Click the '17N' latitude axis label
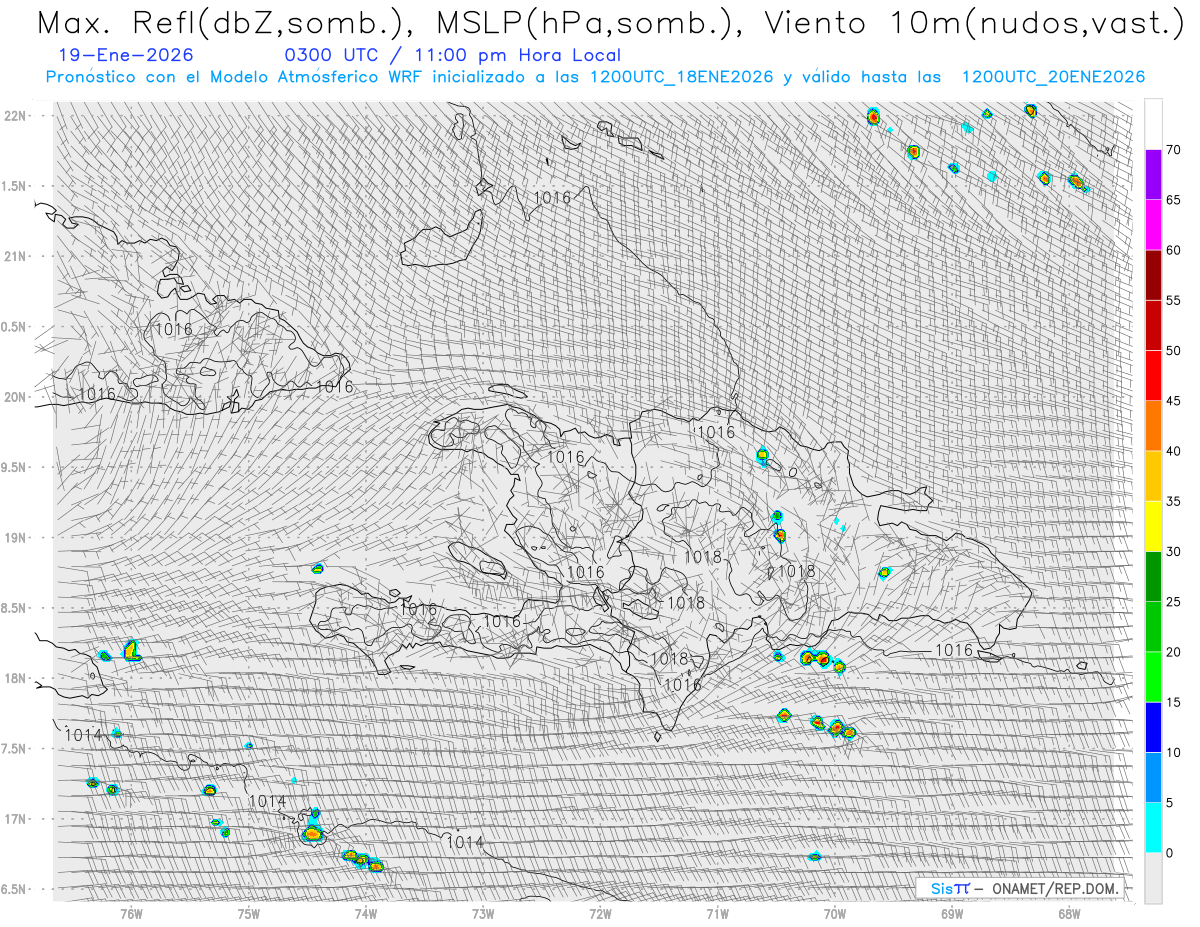 pos(15,819)
